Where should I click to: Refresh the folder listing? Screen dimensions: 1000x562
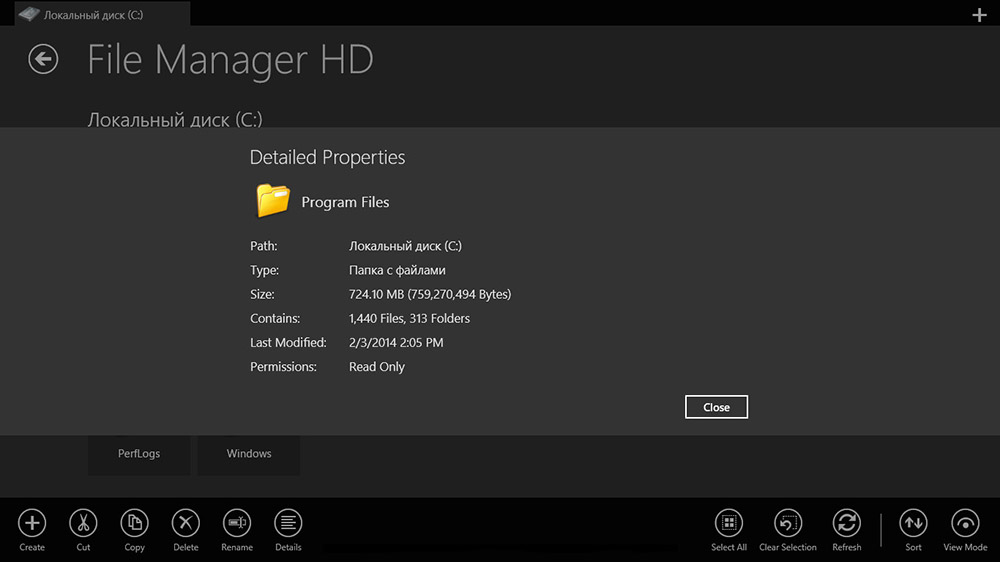coord(846,523)
